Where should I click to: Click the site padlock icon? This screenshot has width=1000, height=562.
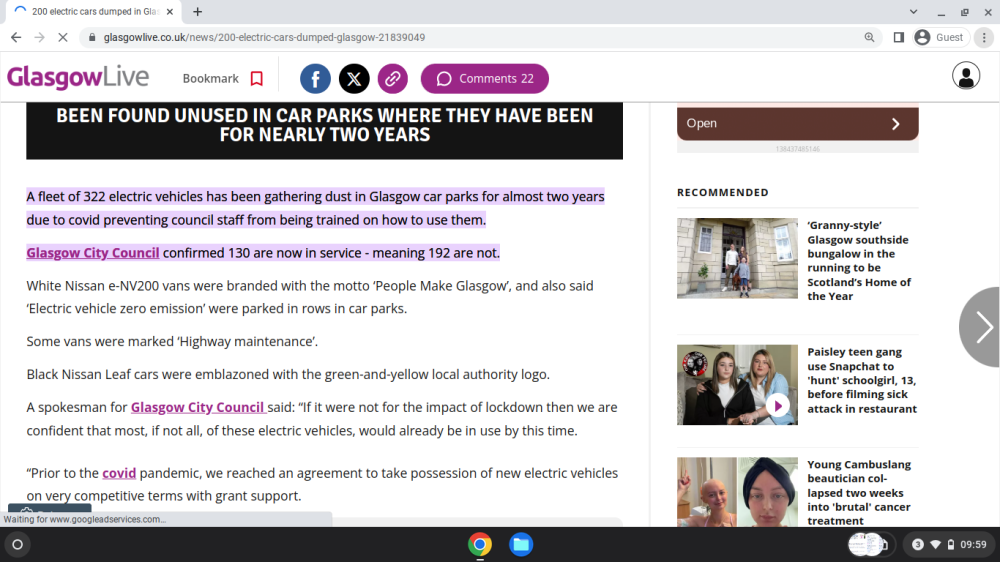point(92,37)
